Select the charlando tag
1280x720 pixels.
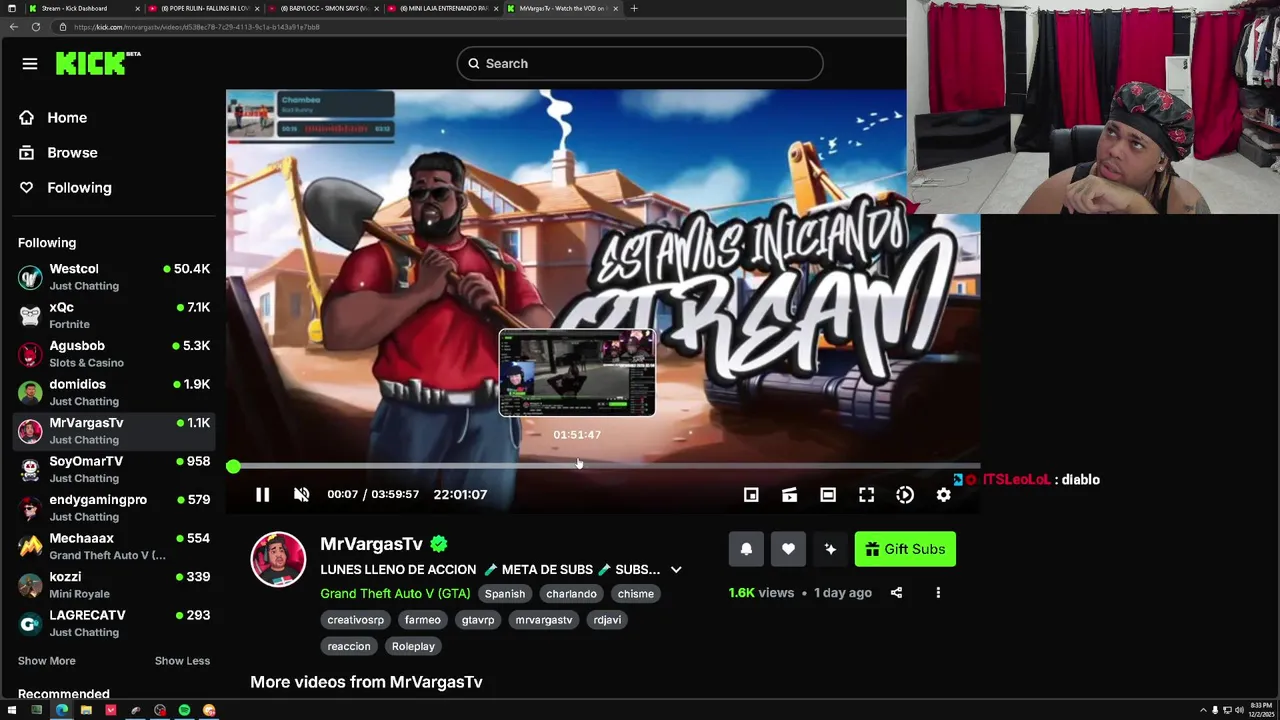(571, 594)
